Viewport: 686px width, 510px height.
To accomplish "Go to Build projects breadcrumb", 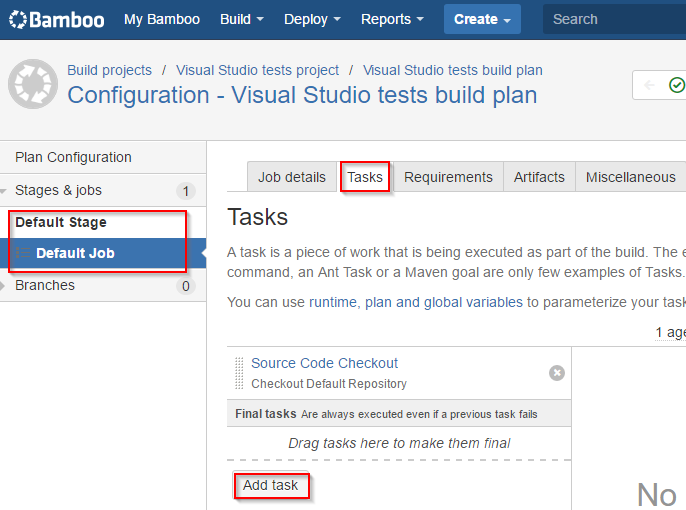I will coord(109,70).
